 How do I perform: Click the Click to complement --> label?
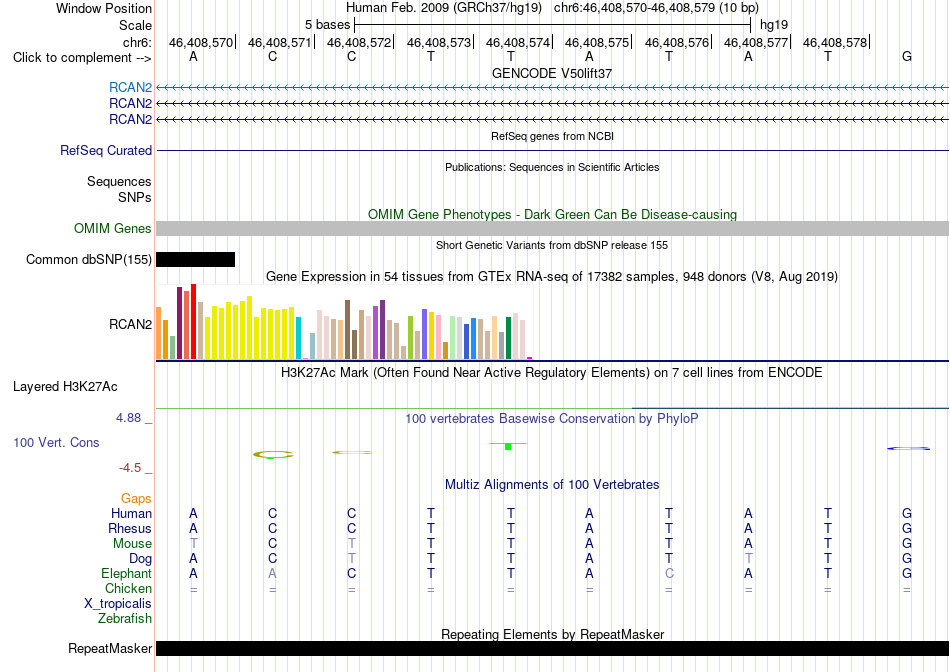point(82,58)
